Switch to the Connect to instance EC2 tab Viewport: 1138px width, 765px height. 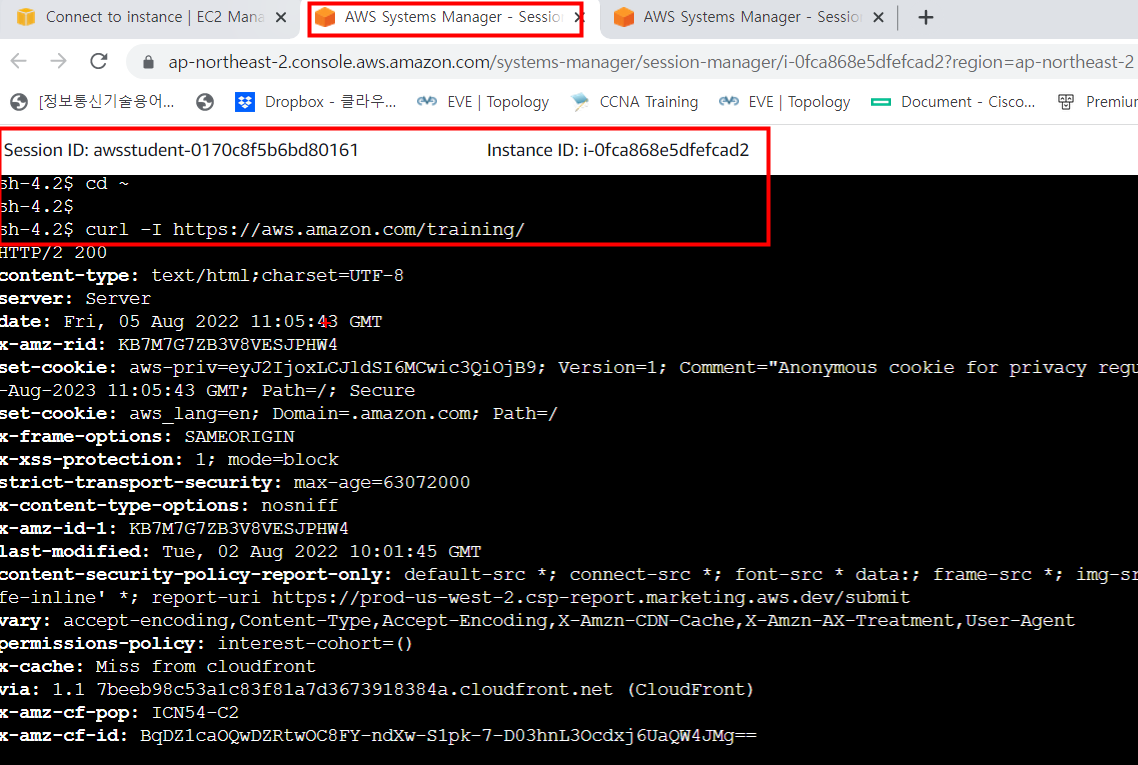click(x=149, y=17)
